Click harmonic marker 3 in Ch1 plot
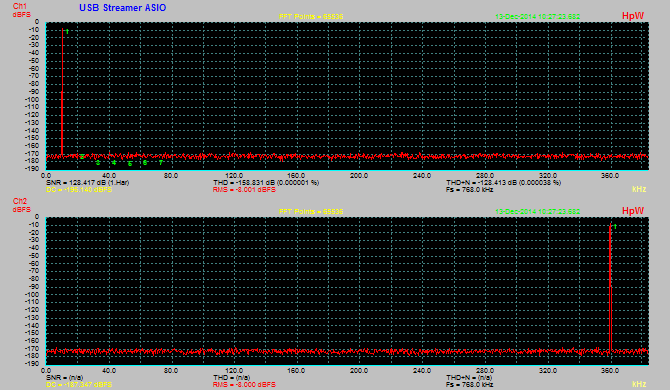This screenshot has height=390, width=670. click(98, 163)
